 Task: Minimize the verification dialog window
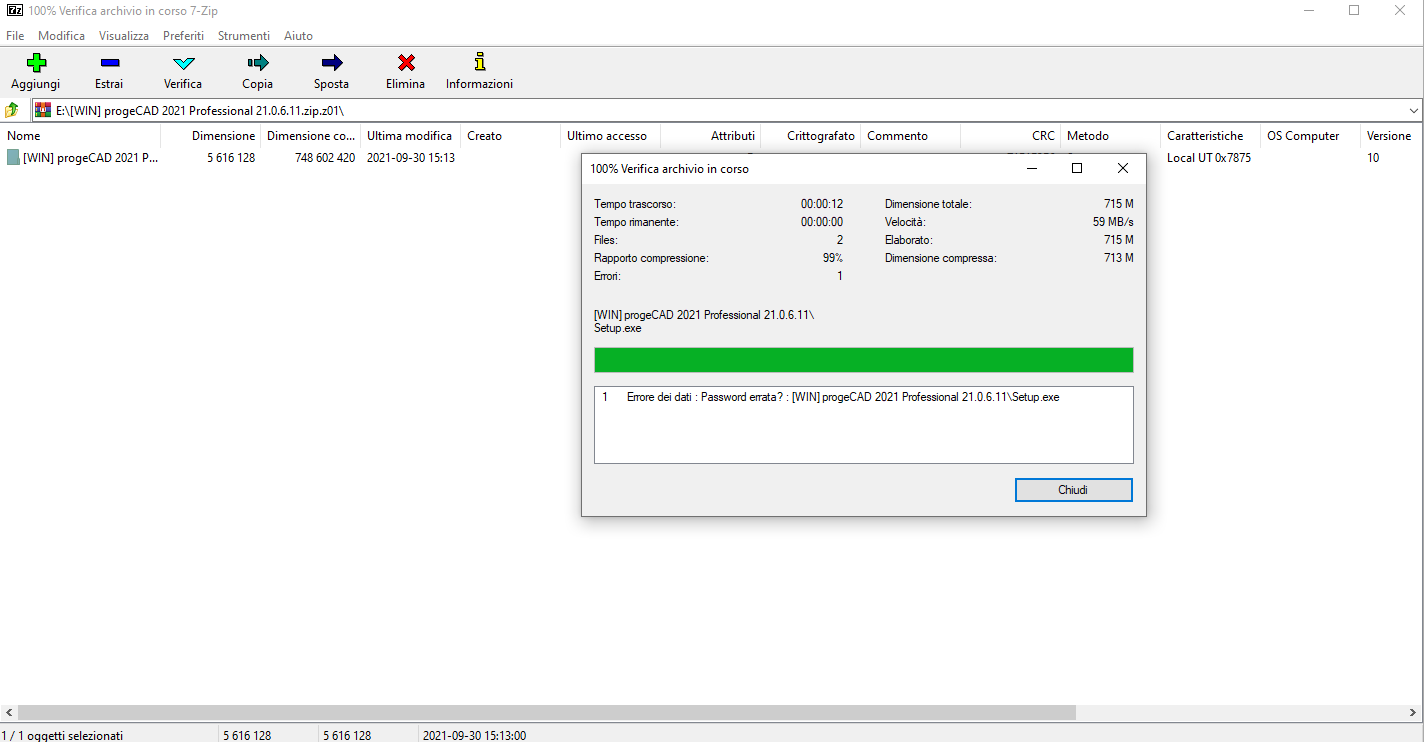(1031, 168)
